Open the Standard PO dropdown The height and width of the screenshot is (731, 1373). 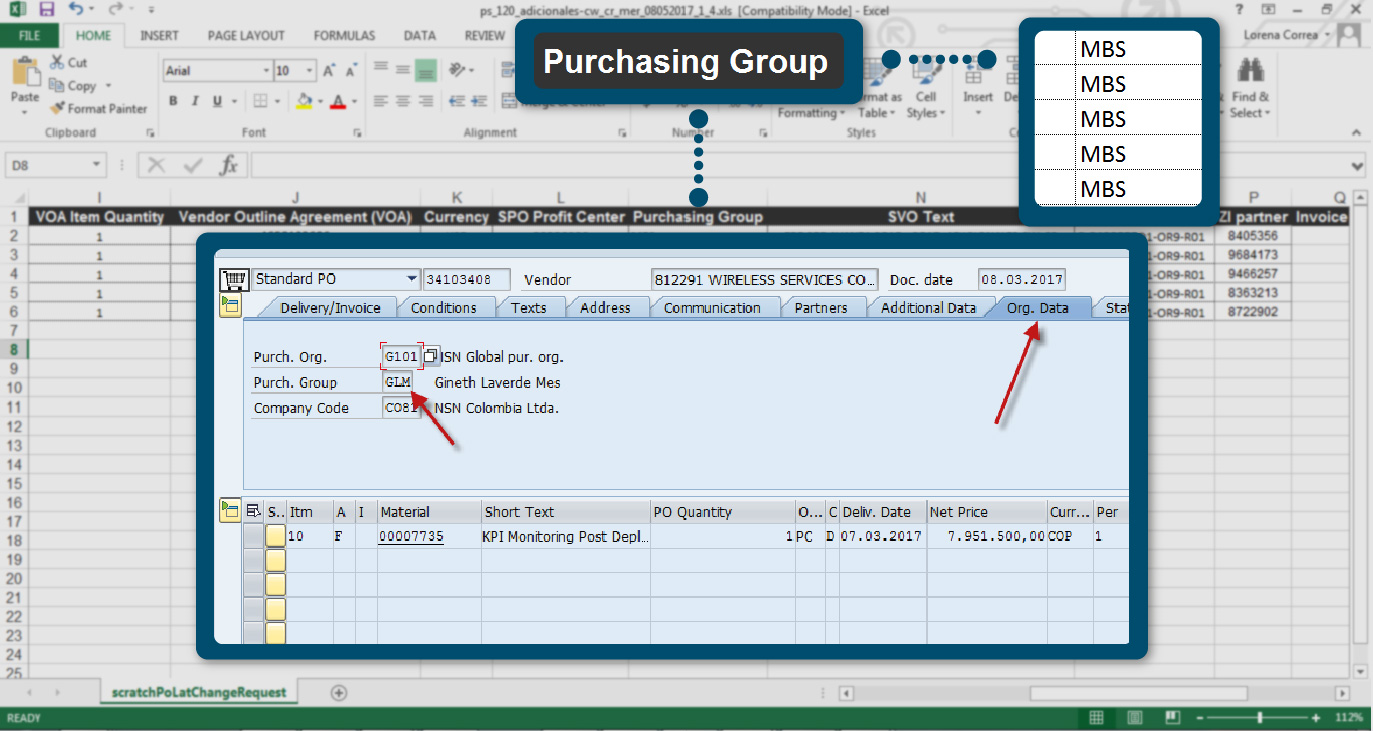tap(411, 279)
